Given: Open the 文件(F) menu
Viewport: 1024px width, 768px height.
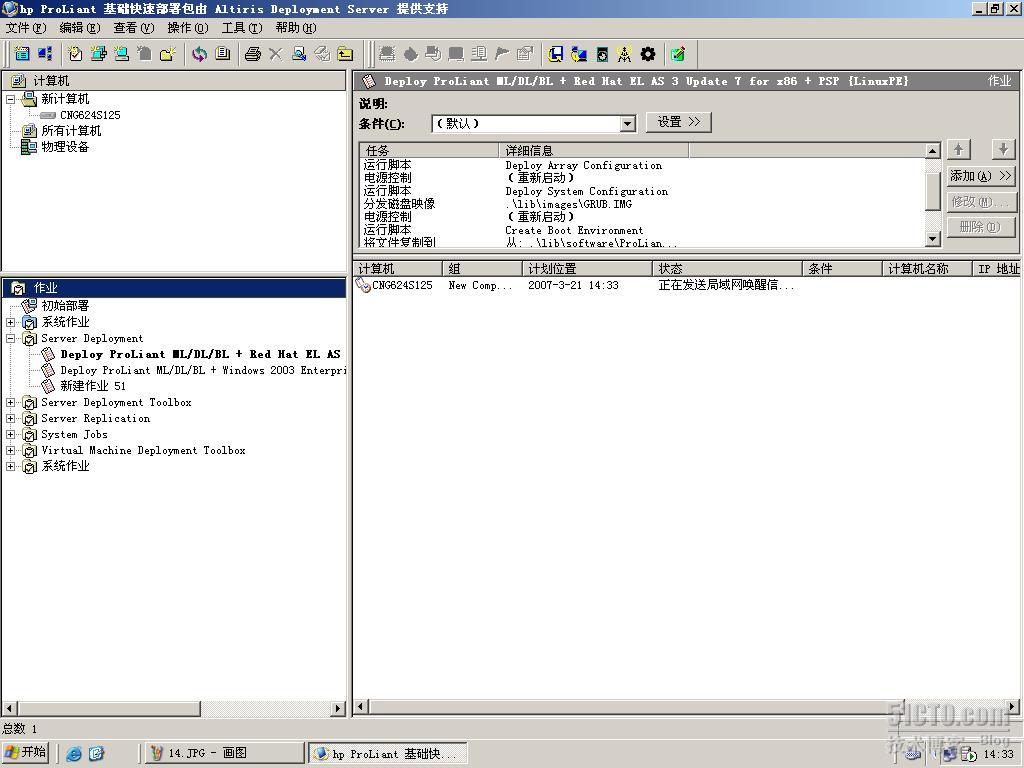Looking at the screenshot, I should (x=26, y=27).
